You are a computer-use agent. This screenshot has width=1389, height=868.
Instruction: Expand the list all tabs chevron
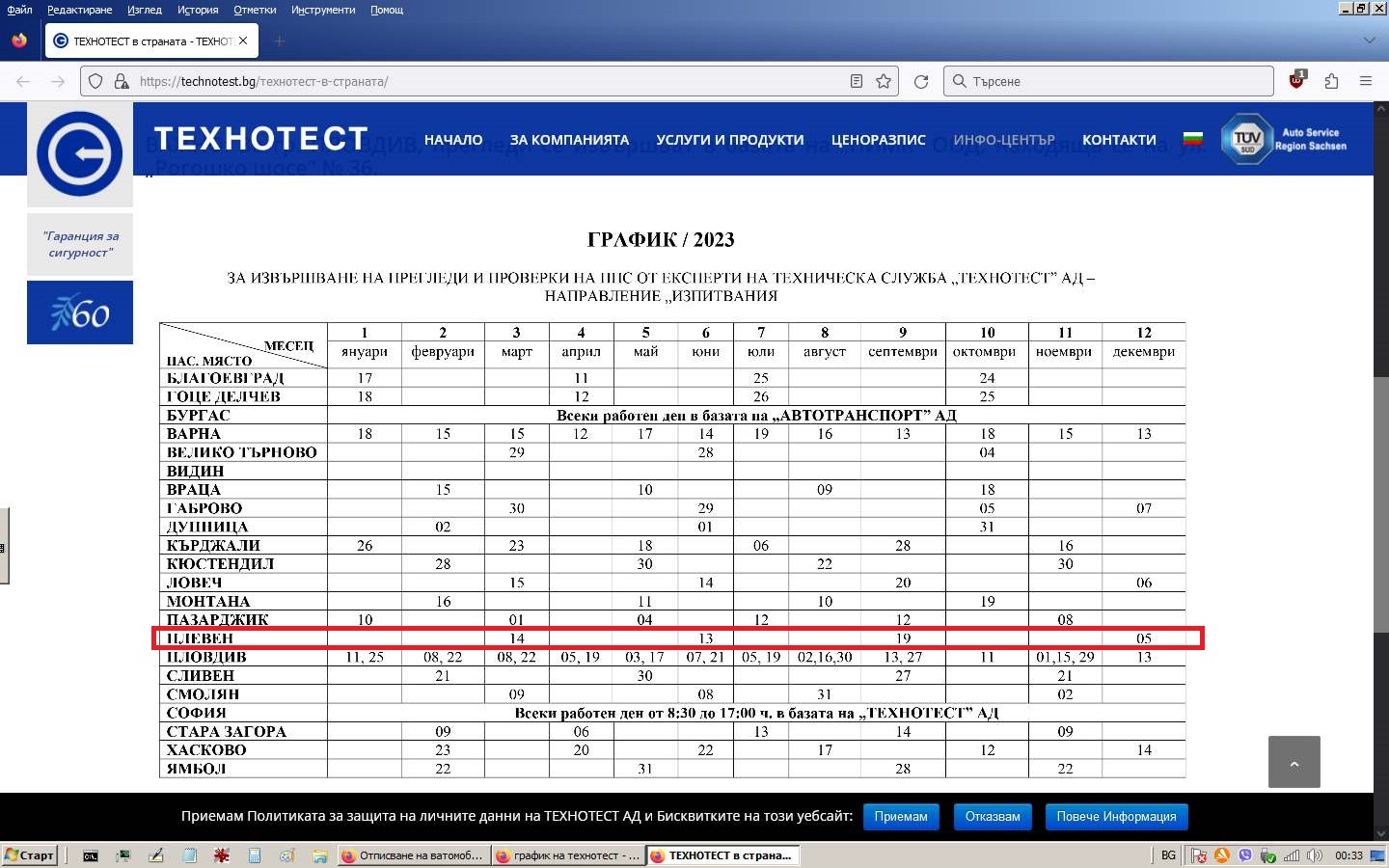pyautogui.click(x=1369, y=41)
